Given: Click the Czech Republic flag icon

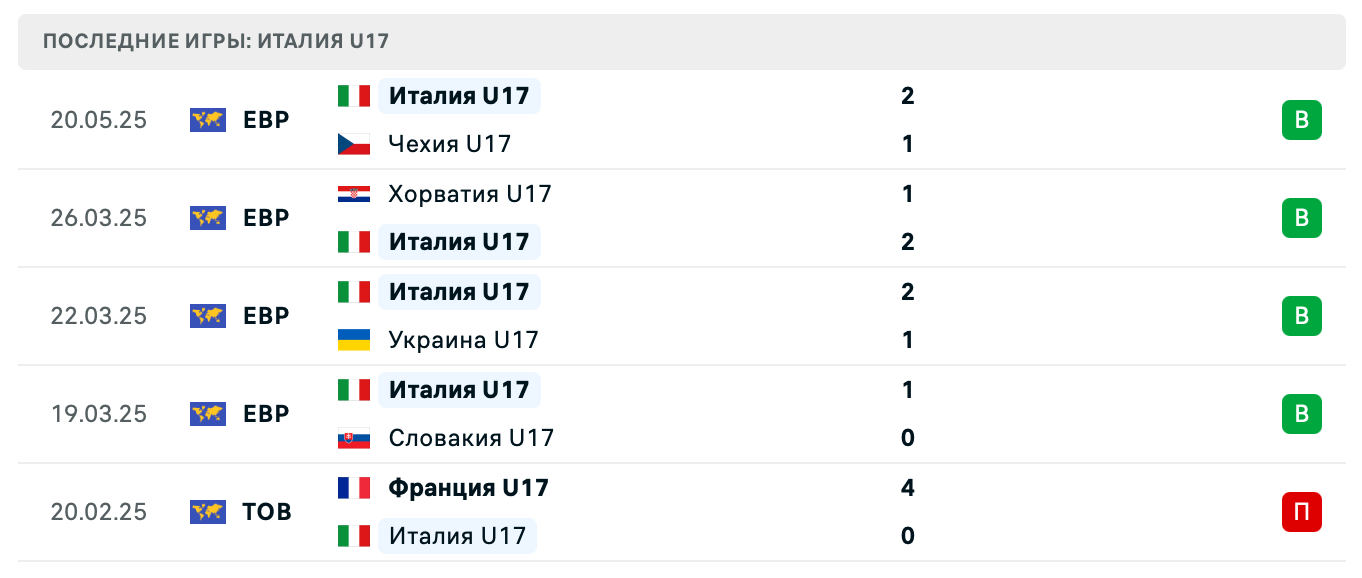Looking at the screenshot, I should click(x=354, y=144).
